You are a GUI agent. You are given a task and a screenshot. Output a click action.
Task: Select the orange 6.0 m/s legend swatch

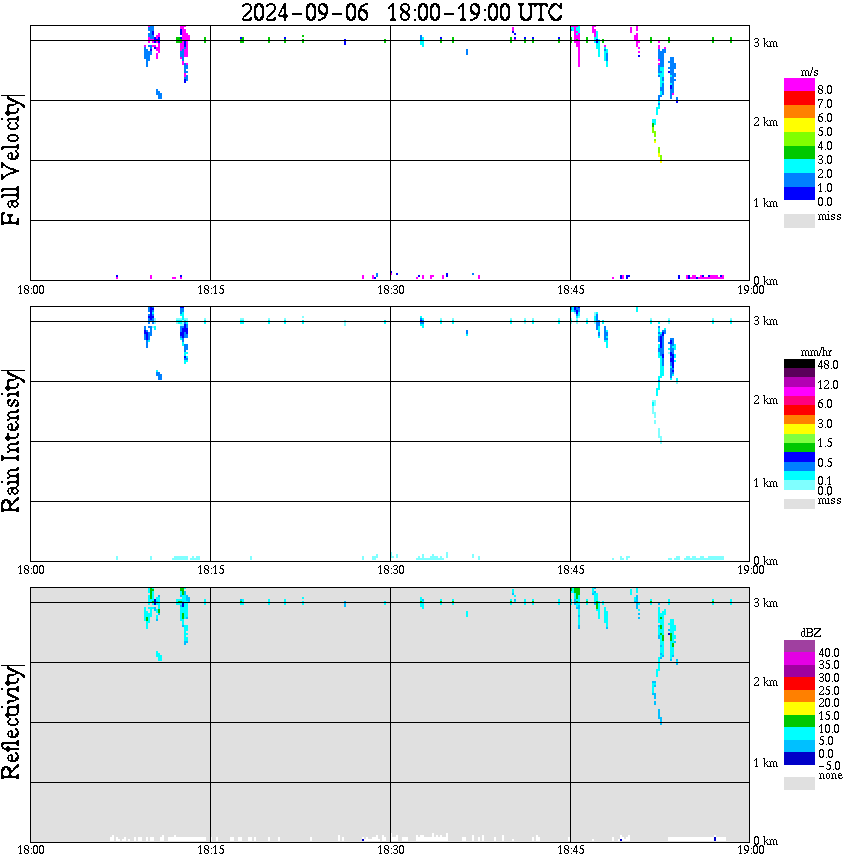coord(799,112)
